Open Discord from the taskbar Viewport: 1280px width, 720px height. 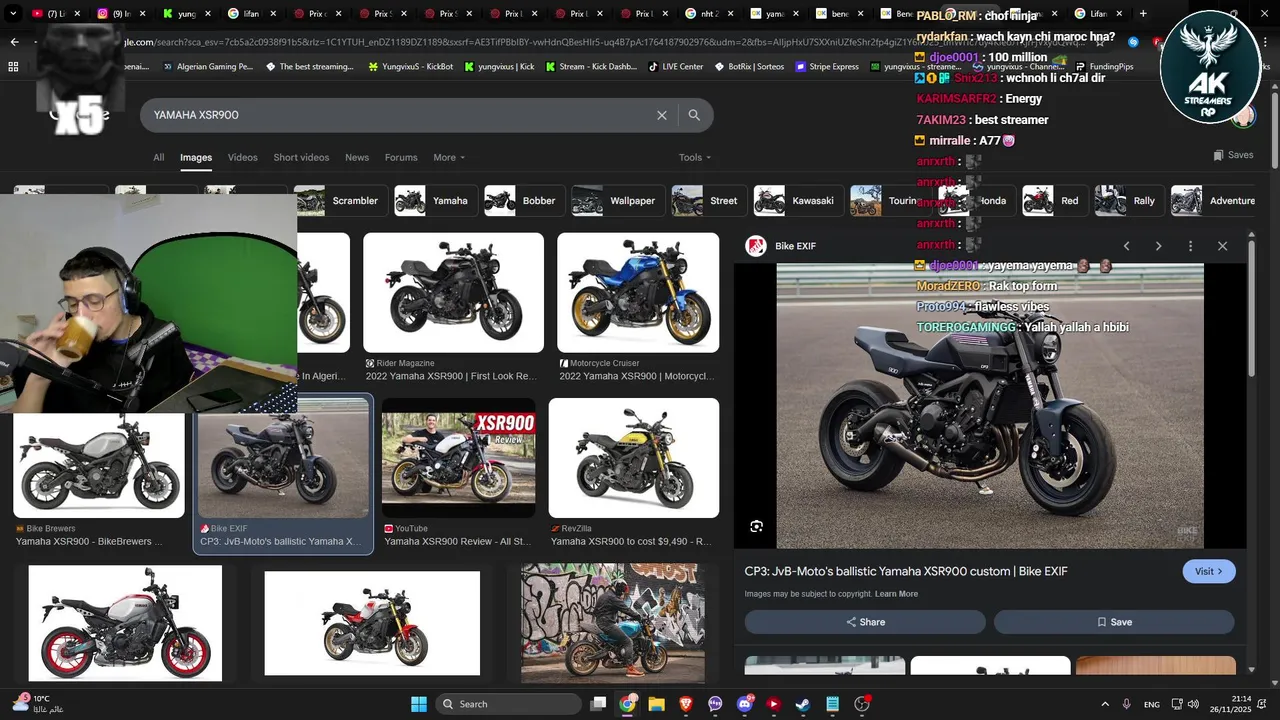click(744, 704)
